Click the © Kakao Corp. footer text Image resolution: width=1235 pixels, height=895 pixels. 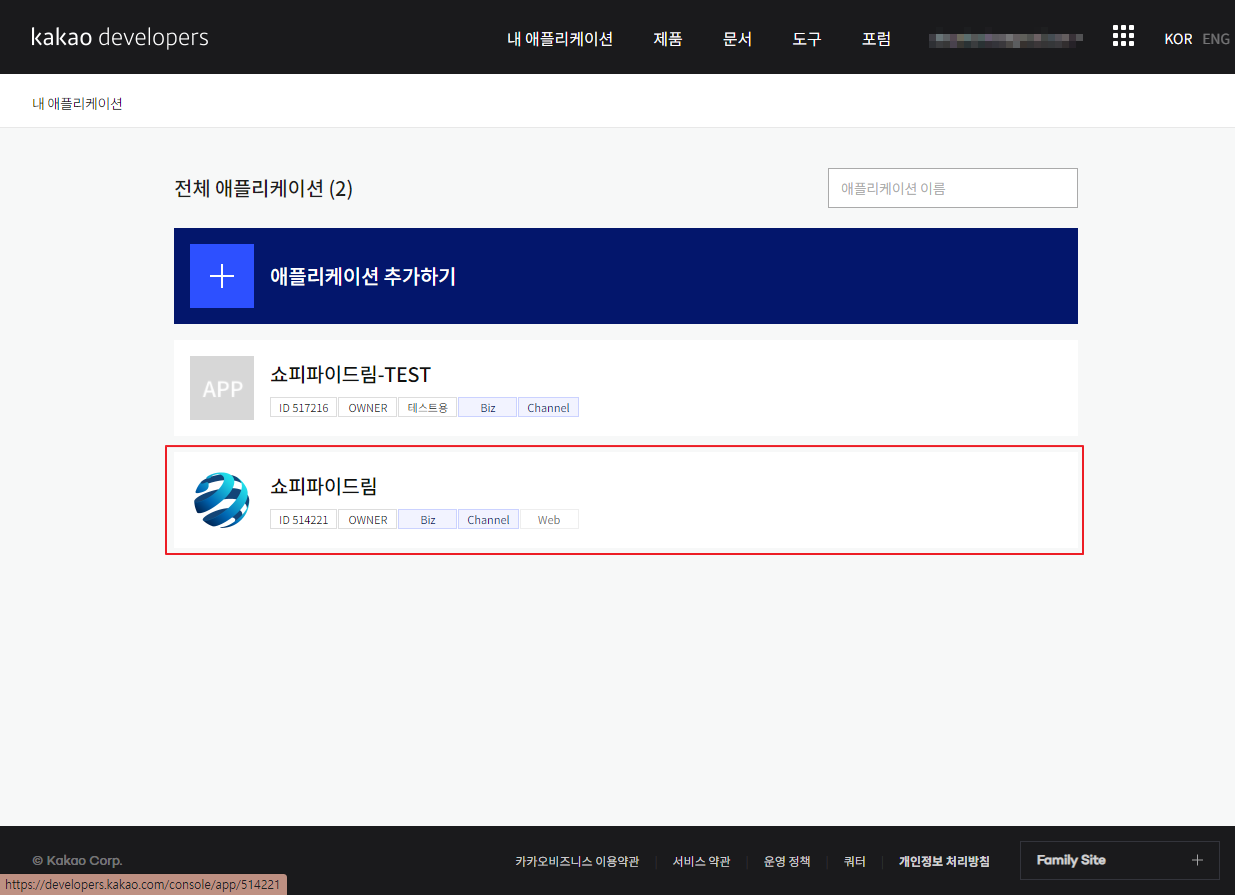pos(77,860)
